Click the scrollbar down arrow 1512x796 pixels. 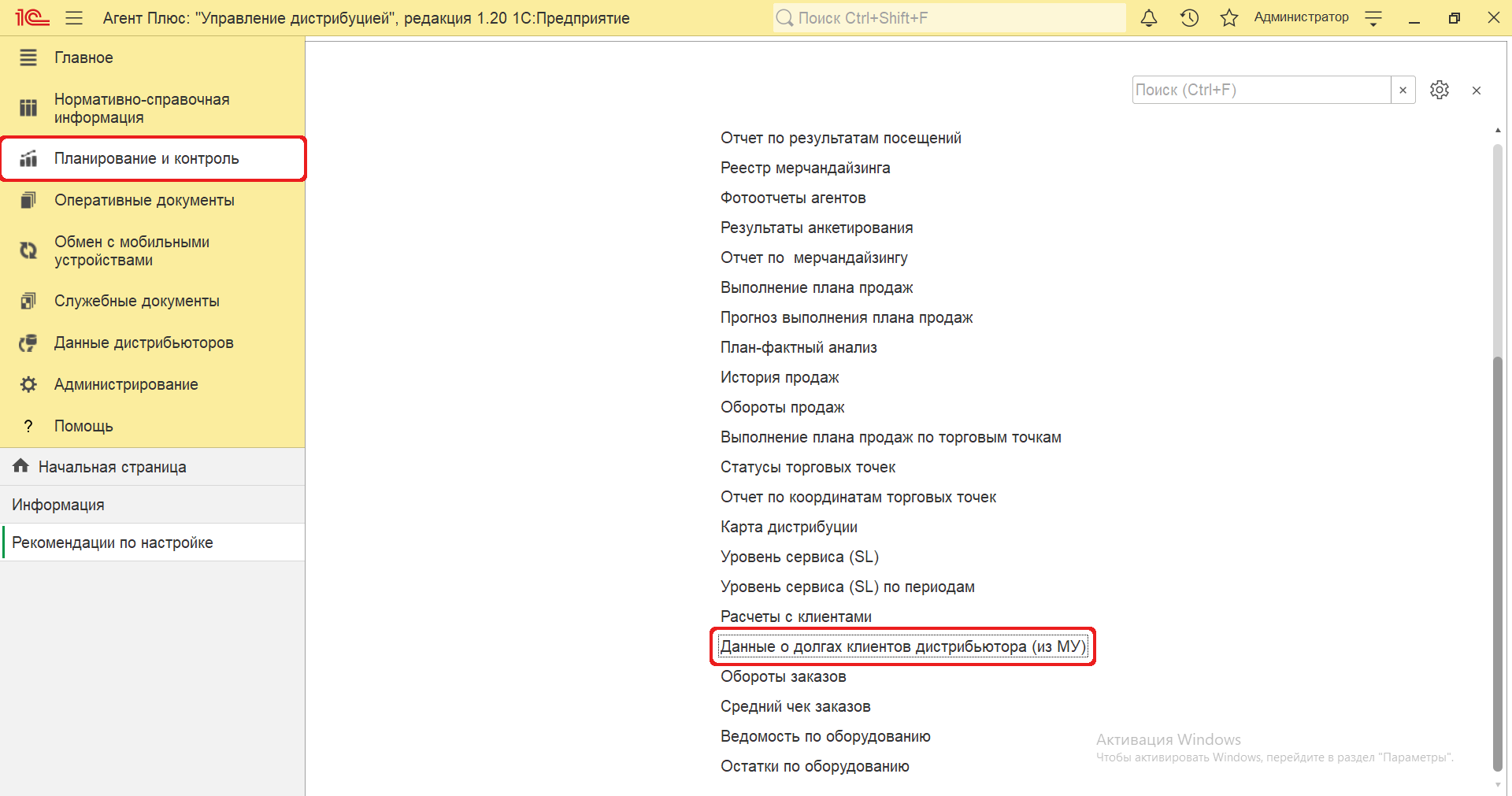pyautogui.click(x=1498, y=784)
